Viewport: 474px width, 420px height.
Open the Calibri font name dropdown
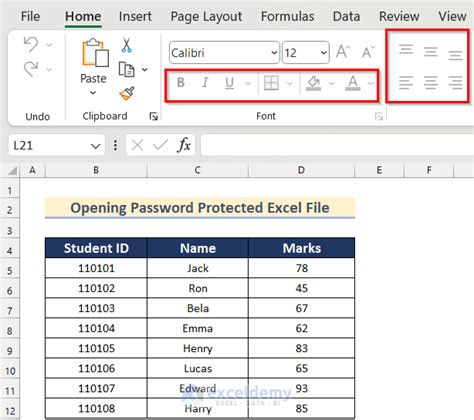274,53
